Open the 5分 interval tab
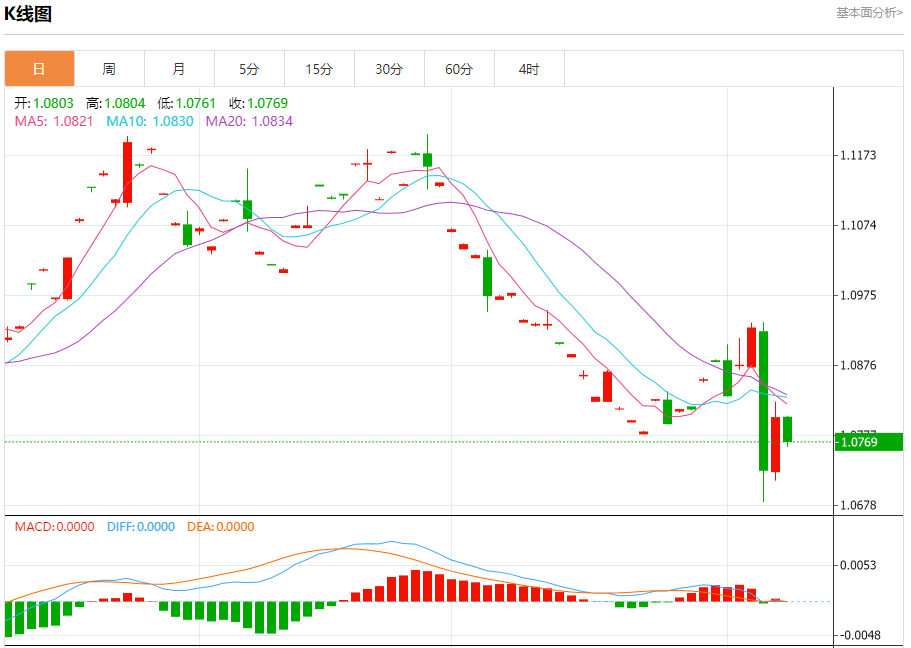 [249, 69]
